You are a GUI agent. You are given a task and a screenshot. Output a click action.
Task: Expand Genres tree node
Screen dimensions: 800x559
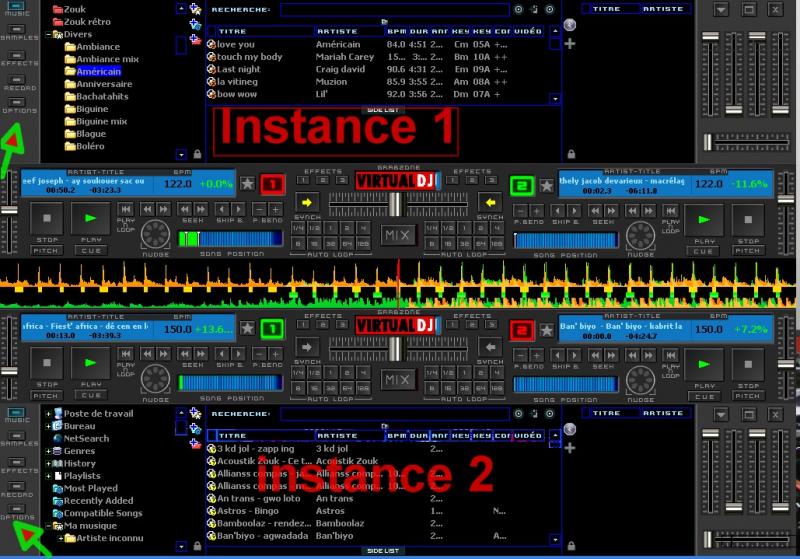[x=48, y=451]
